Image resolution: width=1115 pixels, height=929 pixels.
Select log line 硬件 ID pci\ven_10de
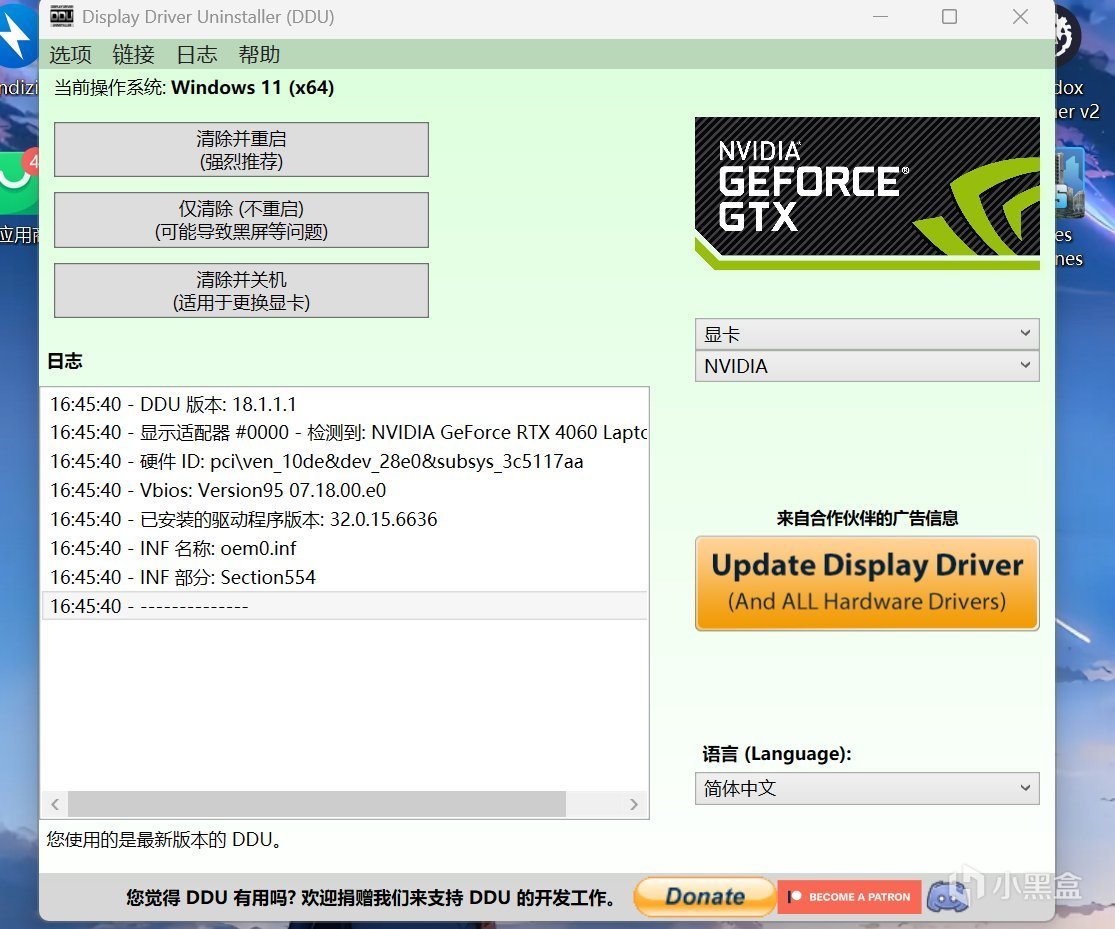point(344,462)
